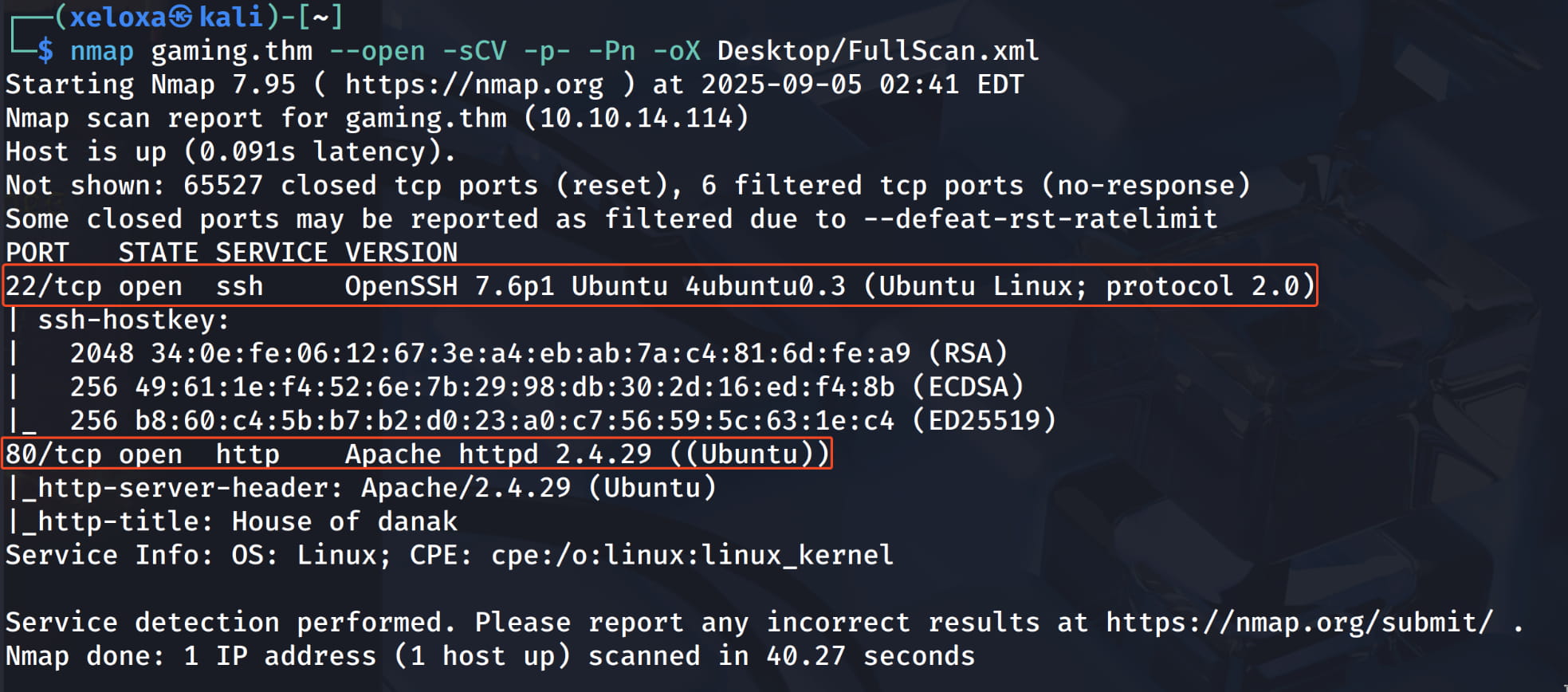This screenshot has width=1568, height=692.
Task: Click the ECDSA hostkey fingerprint line
Action: coord(546,387)
